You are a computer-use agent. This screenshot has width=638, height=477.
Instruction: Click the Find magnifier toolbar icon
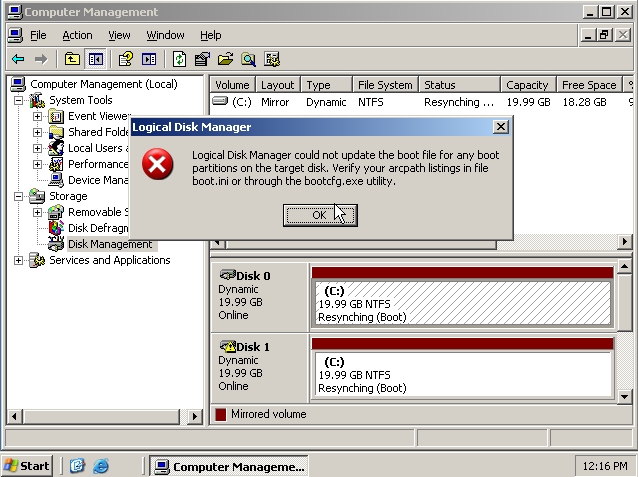(248, 59)
